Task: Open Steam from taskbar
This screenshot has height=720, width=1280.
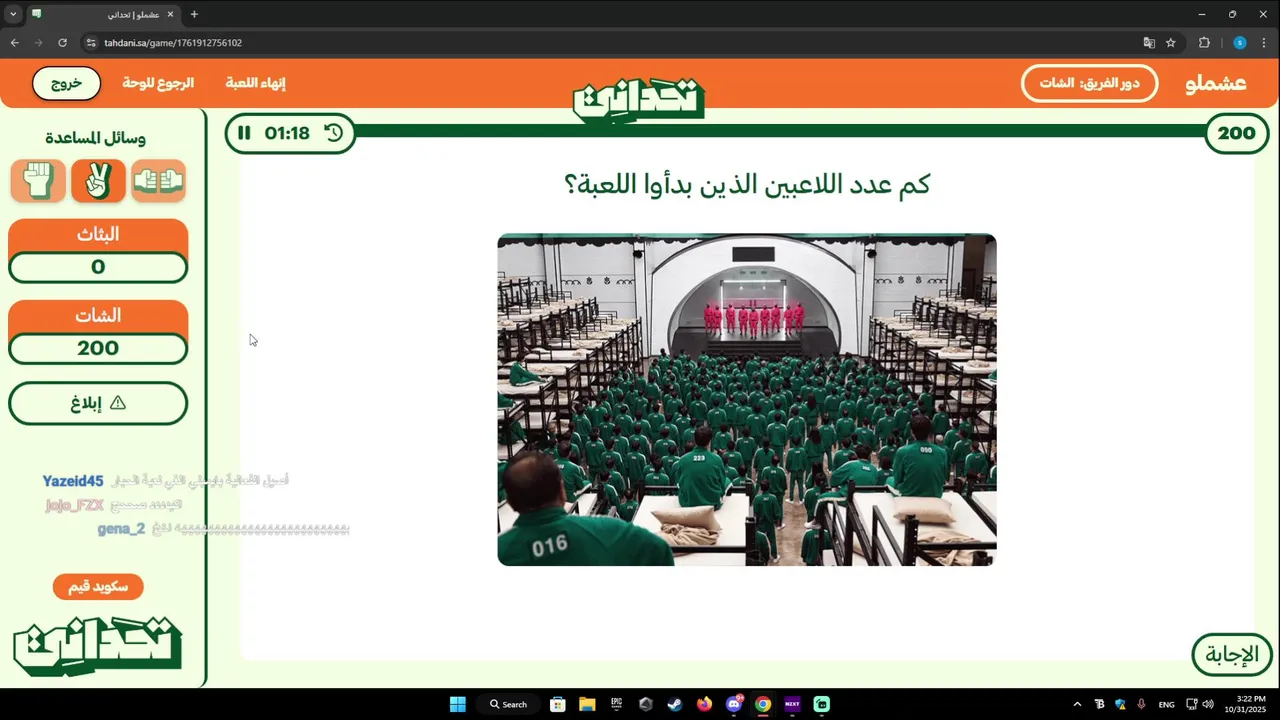Action: [675, 704]
